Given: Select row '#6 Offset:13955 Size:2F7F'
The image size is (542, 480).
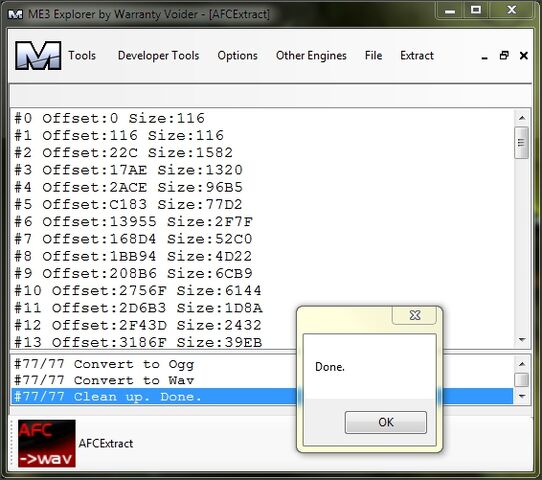Looking at the screenshot, I should pos(263,222).
